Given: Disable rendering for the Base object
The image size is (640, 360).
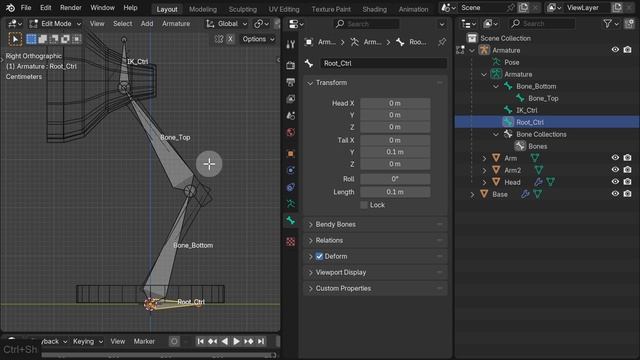Looking at the screenshot, I should (x=627, y=193).
